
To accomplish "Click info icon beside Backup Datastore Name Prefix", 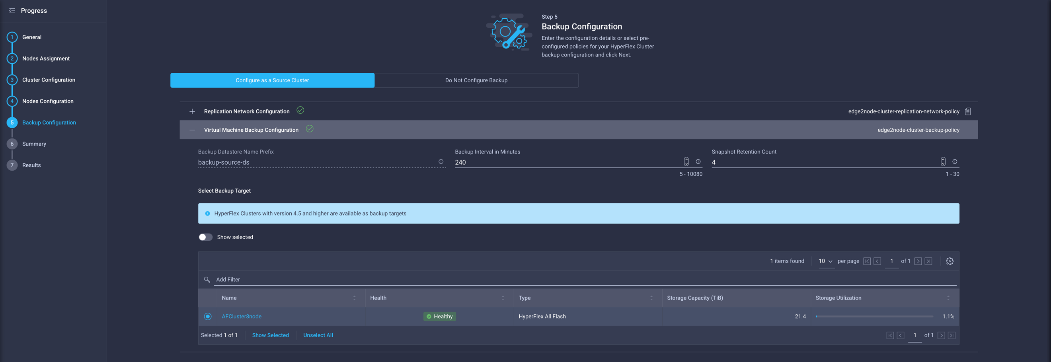I will point(441,162).
